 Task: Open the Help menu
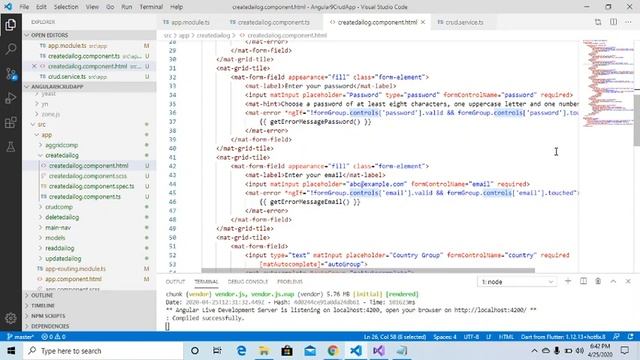point(176,7)
